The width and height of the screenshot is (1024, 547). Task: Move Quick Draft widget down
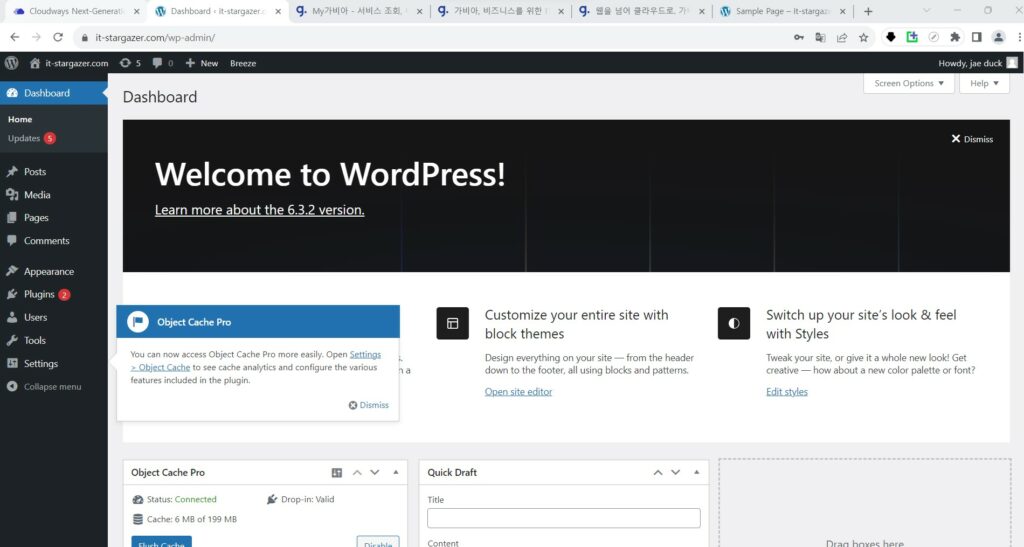pos(675,473)
